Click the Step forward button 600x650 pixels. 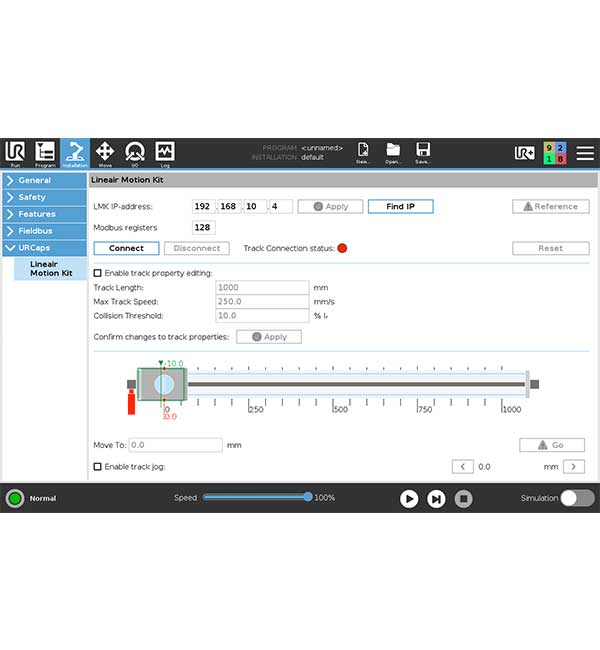[x=436, y=499]
